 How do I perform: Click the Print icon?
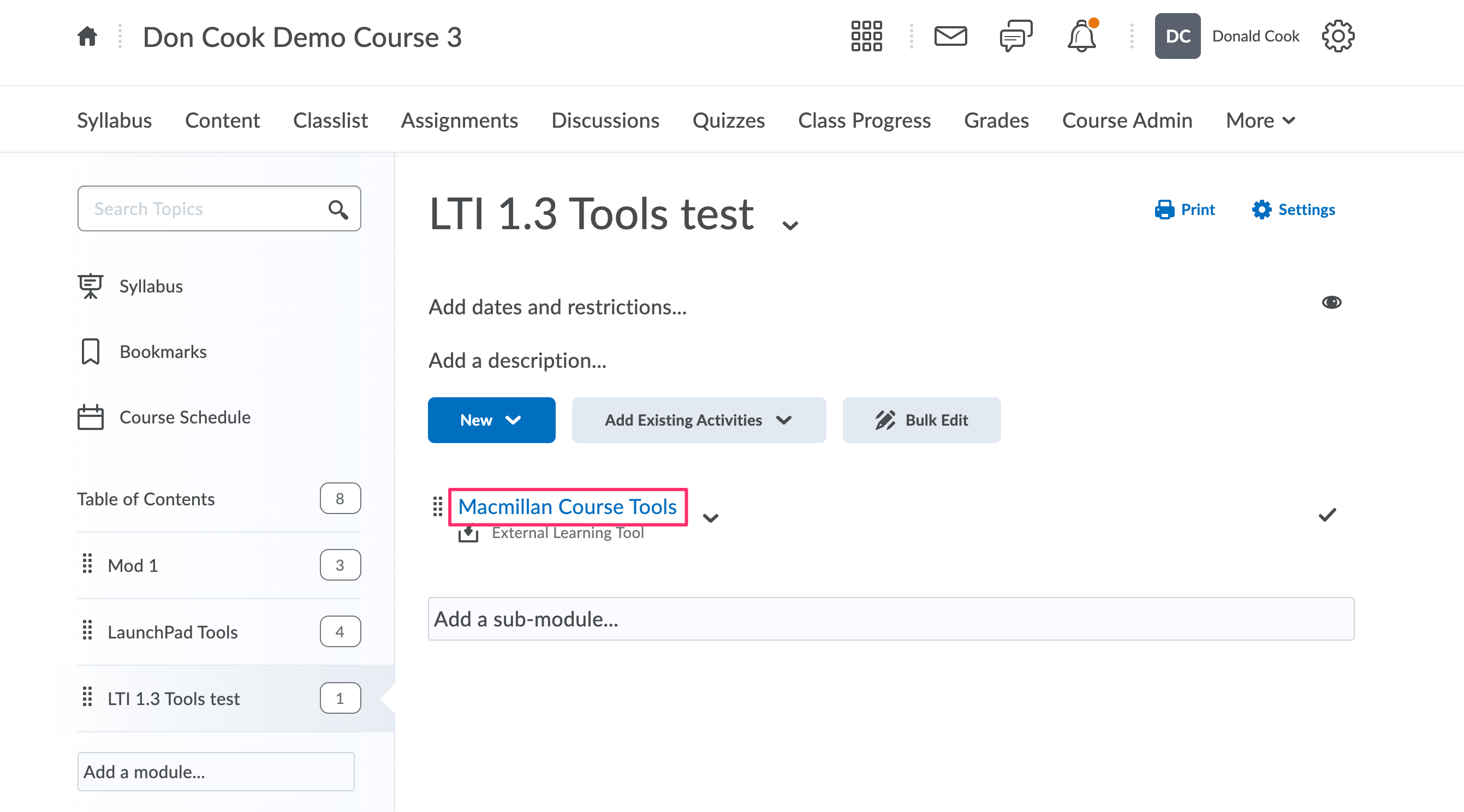1165,209
